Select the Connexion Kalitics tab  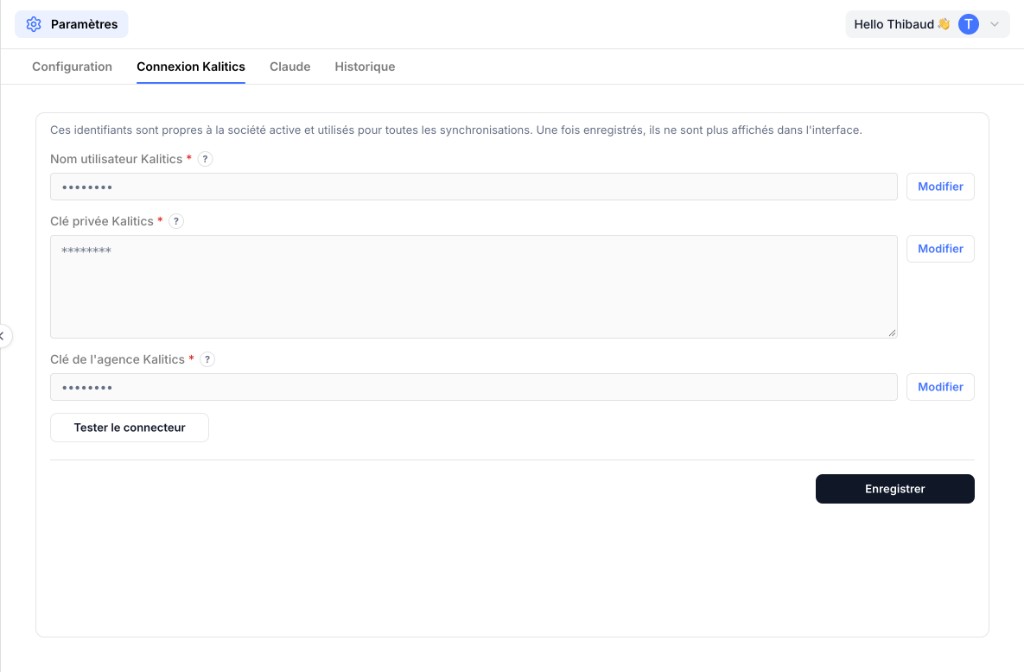[x=191, y=67]
